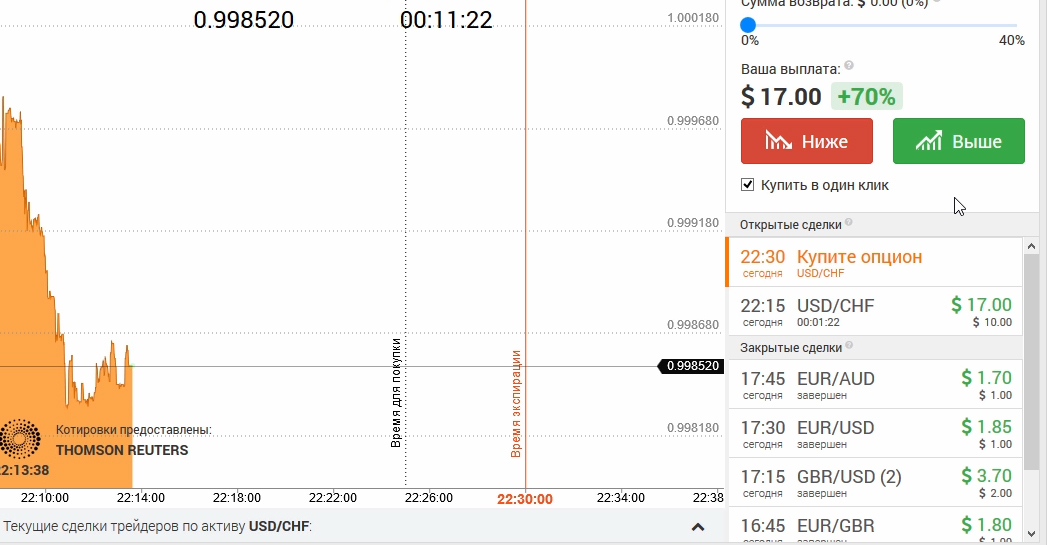
Task: Click the refund amount slider handle
Action: coord(748,24)
